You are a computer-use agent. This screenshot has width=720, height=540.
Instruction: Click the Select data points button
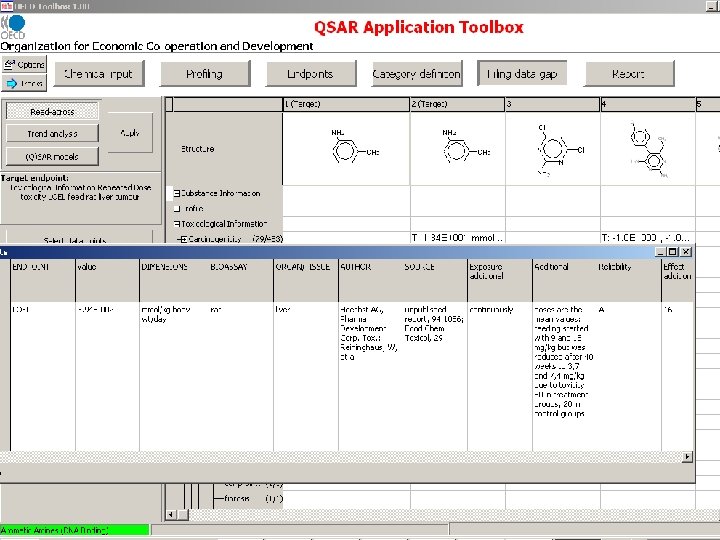(x=79, y=238)
